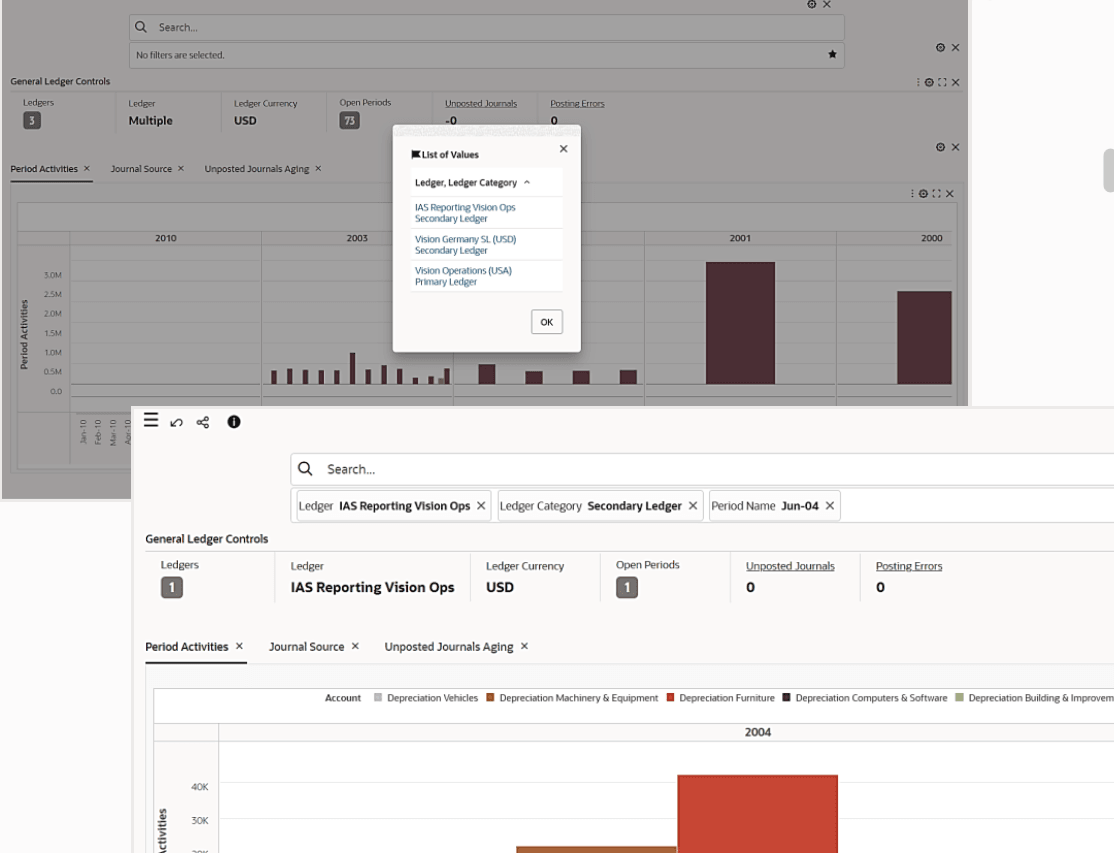Remove the Ledger IAS Reporting Vision Ops filter

pyautogui.click(x=481, y=506)
